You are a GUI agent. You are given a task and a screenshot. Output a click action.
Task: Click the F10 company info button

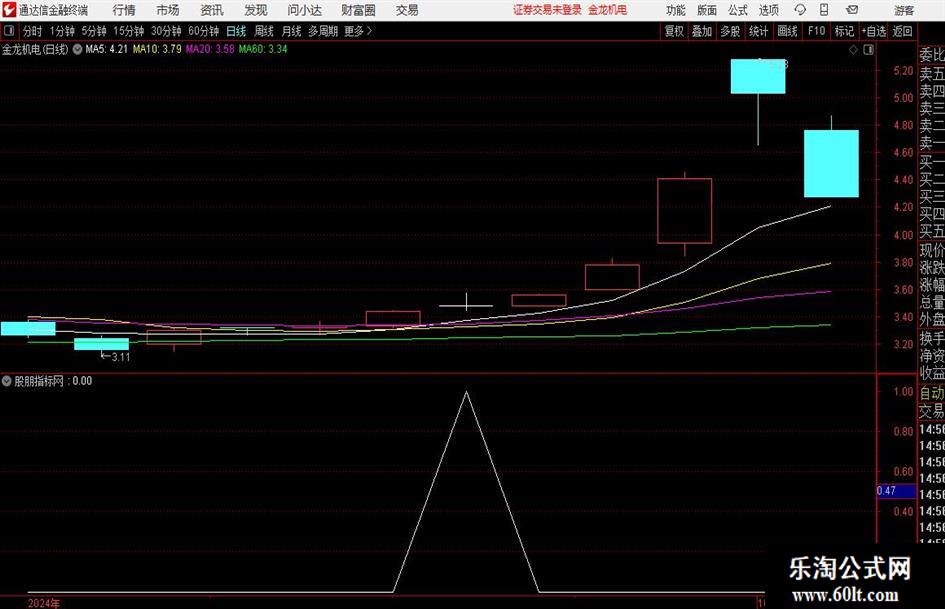tap(816, 31)
